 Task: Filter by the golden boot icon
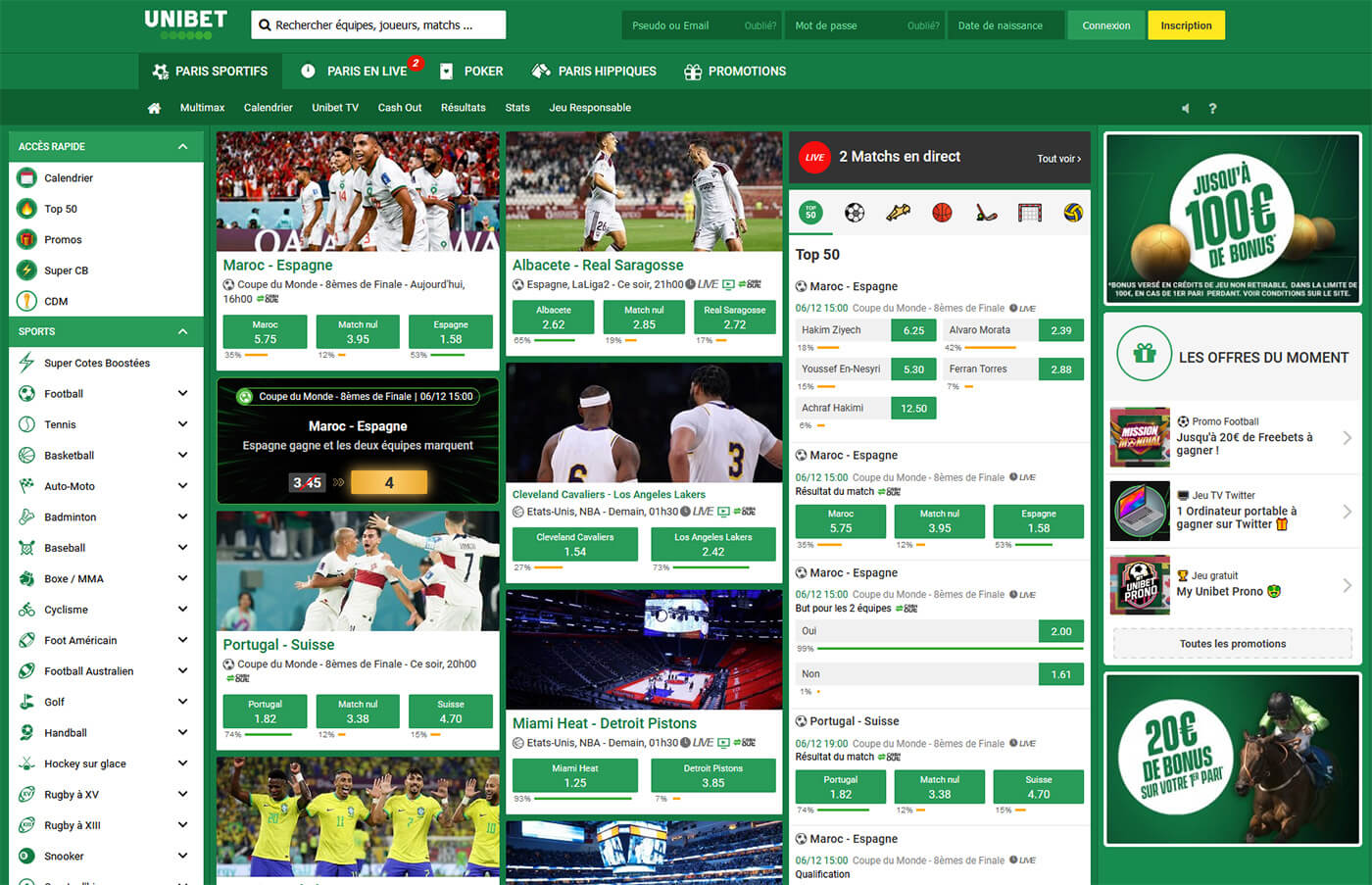(x=899, y=212)
